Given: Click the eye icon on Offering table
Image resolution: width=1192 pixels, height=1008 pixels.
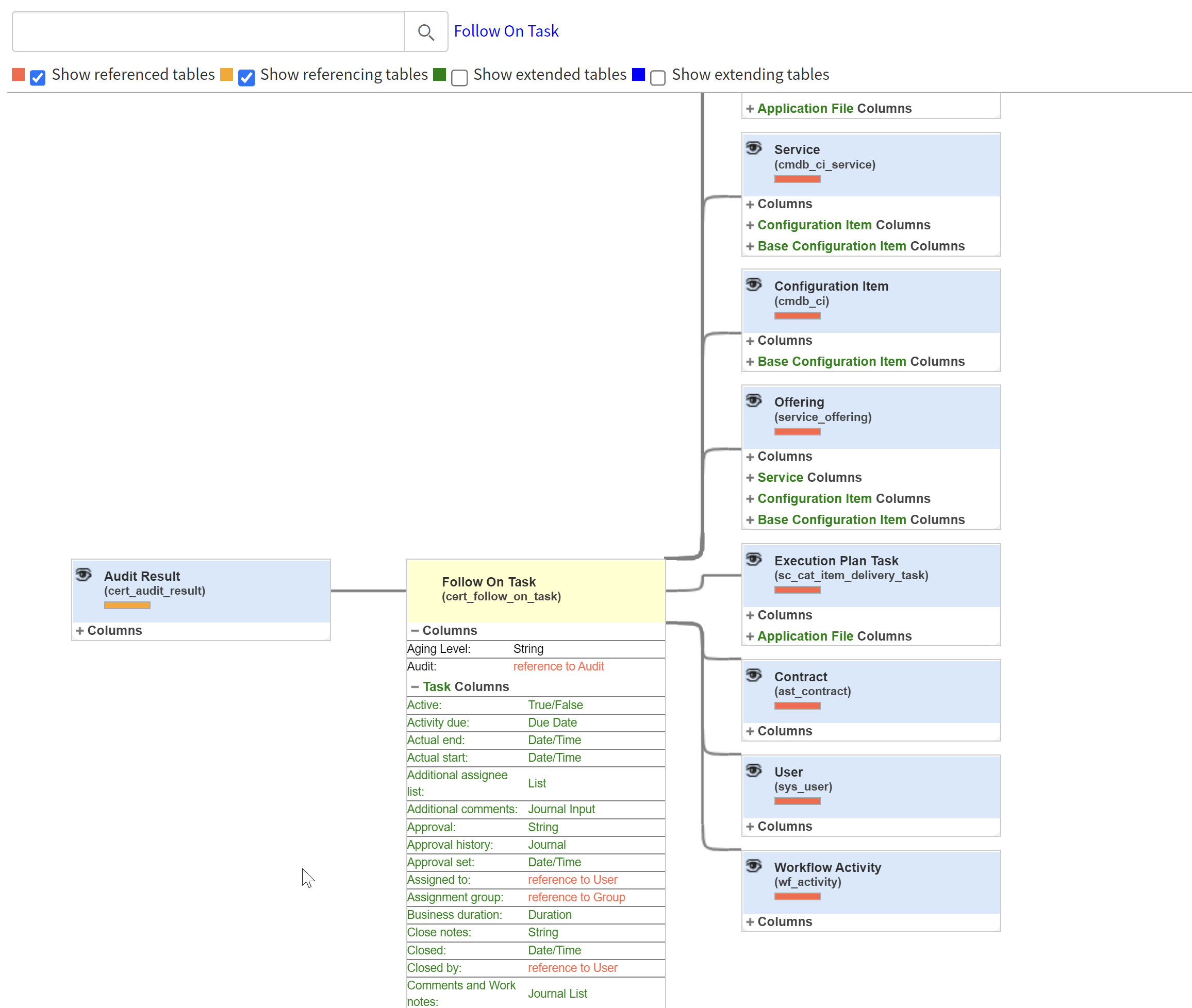Looking at the screenshot, I should click(x=753, y=400).
